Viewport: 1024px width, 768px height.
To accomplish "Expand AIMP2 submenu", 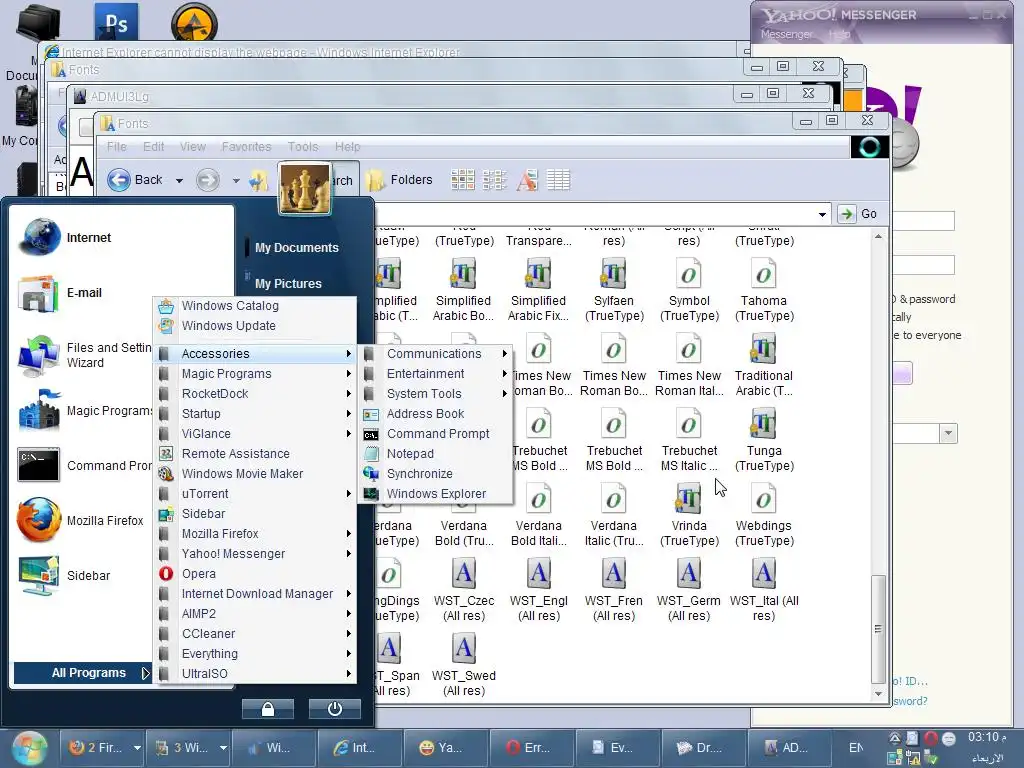I will point(255,614).
